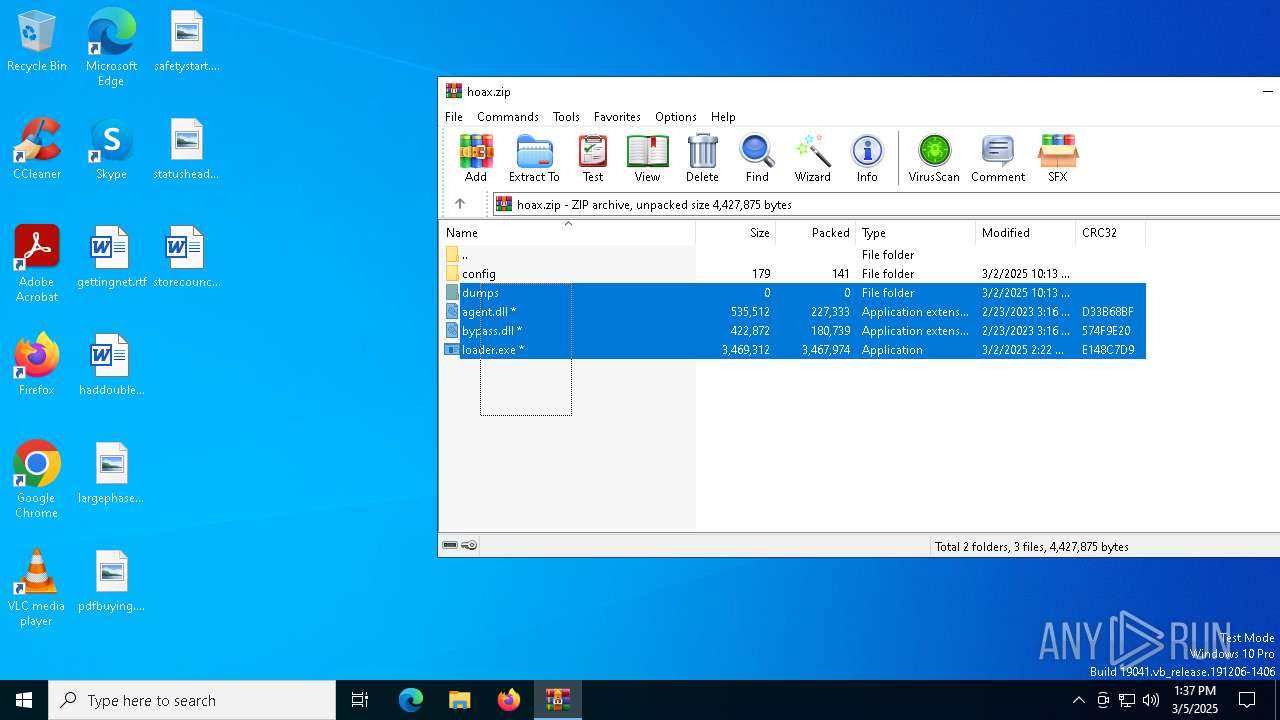Image resolution: width=1280 pixels, height=720 pixels.
Task: Open Adobe Acrobat desktop shortcut
Action: (37, 264)
